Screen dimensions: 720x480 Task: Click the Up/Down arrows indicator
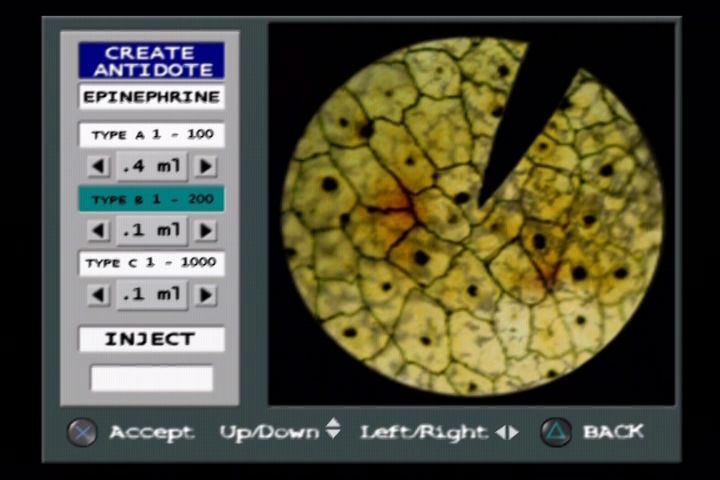(x=333, y=431)
